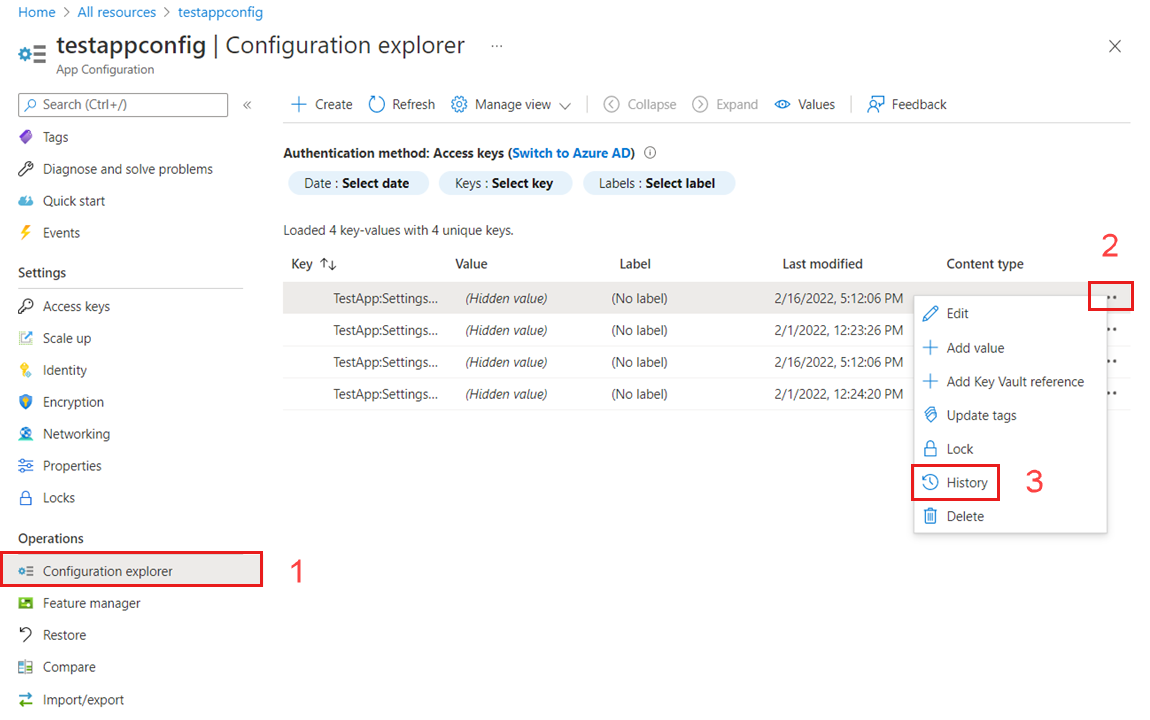This screenshot has width=1150, height=720.
Task: Select Access keys in the Settings sidebar
Action: 76,305
